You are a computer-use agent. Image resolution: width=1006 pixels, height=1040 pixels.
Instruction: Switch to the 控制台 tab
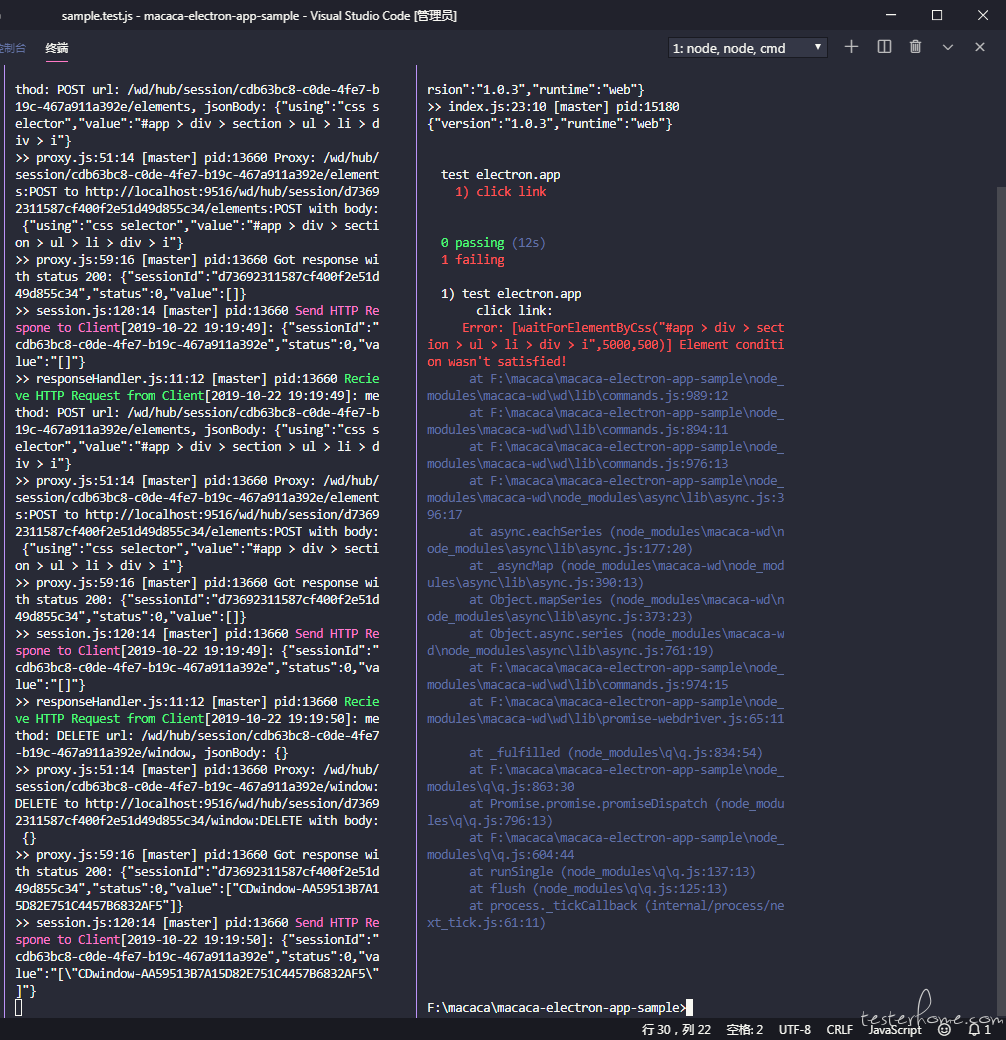coord(13,48)
